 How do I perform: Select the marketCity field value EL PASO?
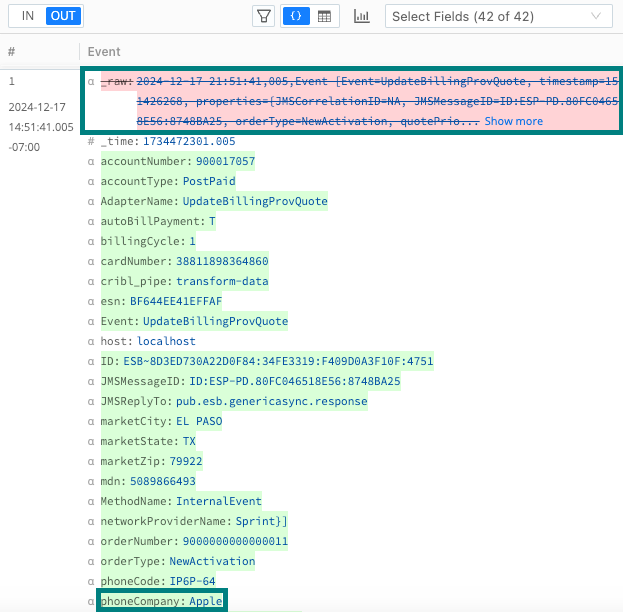[x=198, y=421]
